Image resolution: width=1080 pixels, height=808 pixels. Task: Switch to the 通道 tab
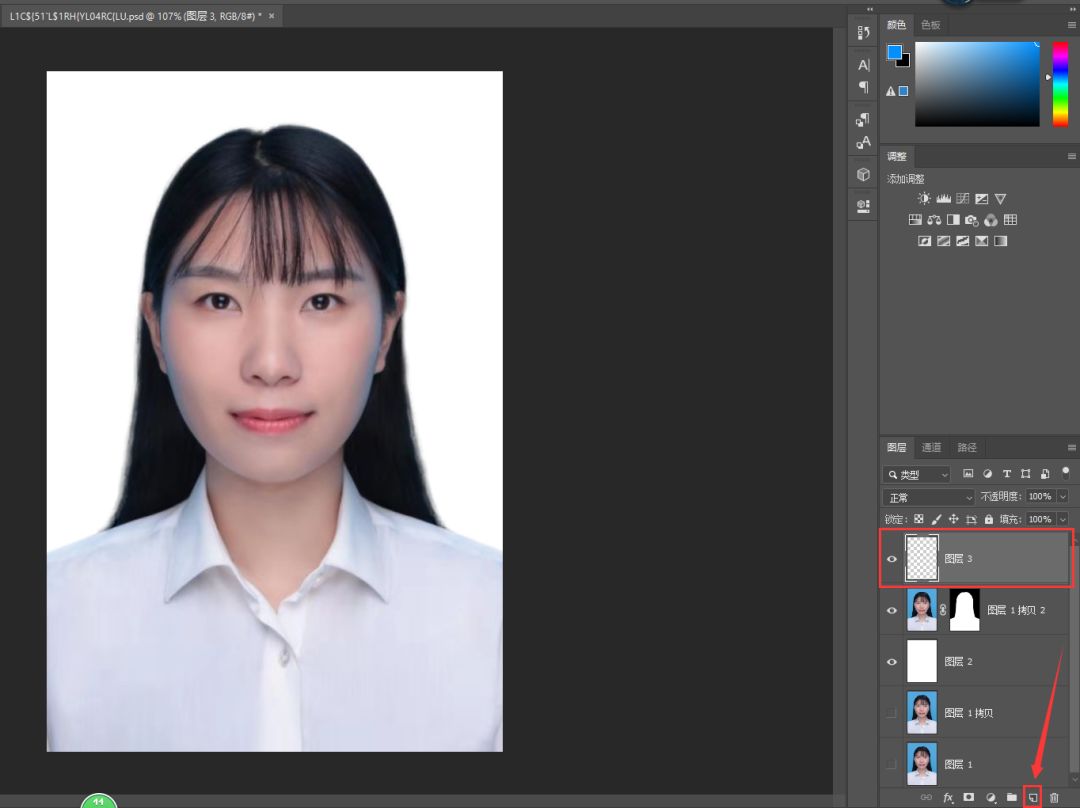tap(931, 448)
